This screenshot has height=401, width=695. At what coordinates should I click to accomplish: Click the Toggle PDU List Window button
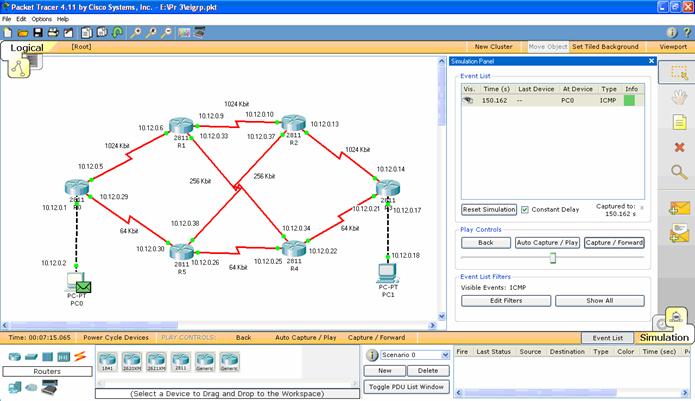[x=406, y=386]
